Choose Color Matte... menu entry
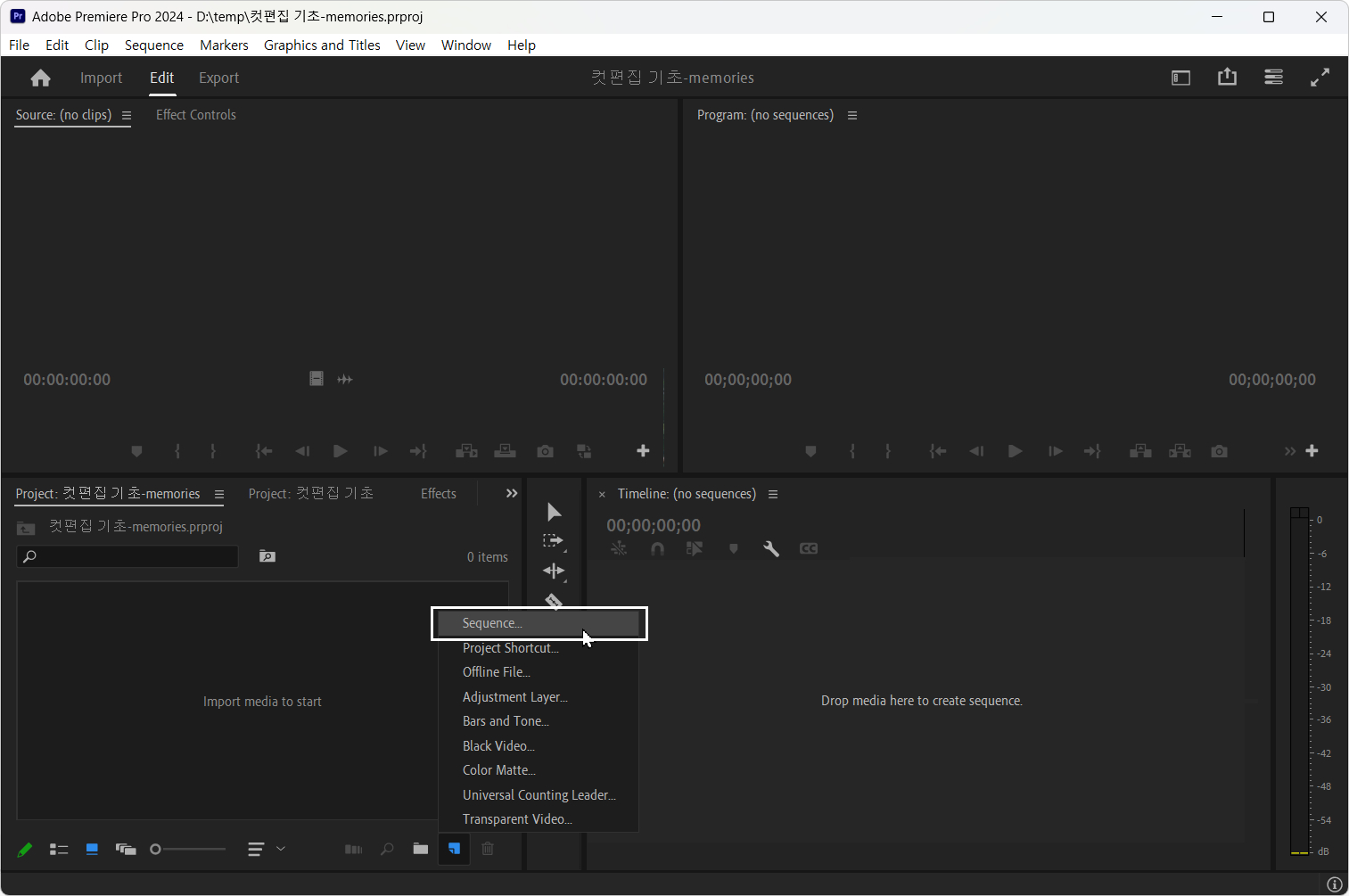 tap(539, 770)
